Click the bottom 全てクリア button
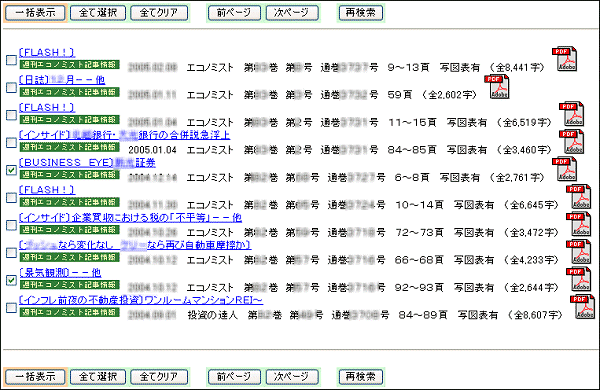This screenshot has width=600, height=390. click(159, 376)
